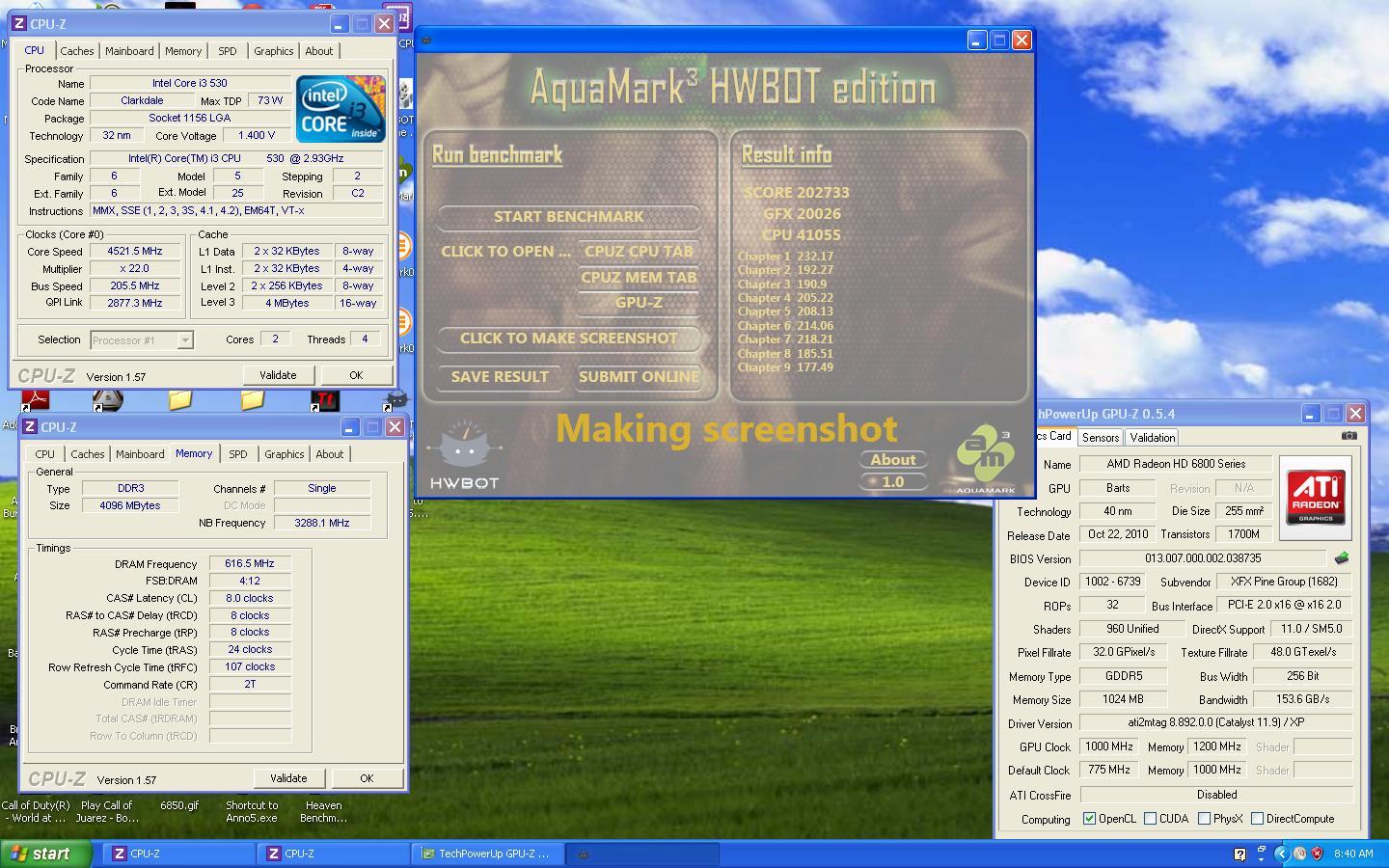1389x868 pixels.
Task: Open SPD tab in lower CPU-Z window
Action: point(237,454)
